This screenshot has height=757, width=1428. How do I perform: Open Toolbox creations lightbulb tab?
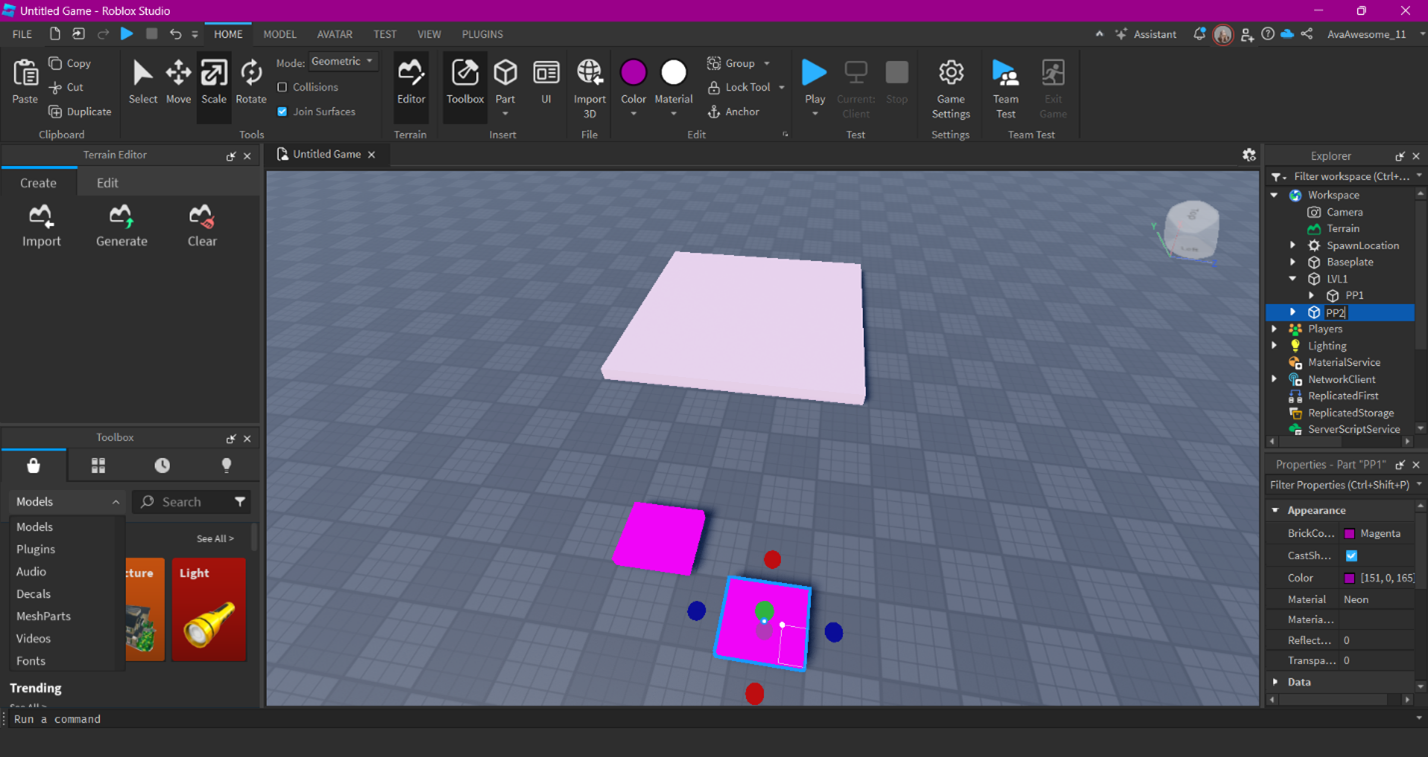pyautogui.click(x=226, y=466)
